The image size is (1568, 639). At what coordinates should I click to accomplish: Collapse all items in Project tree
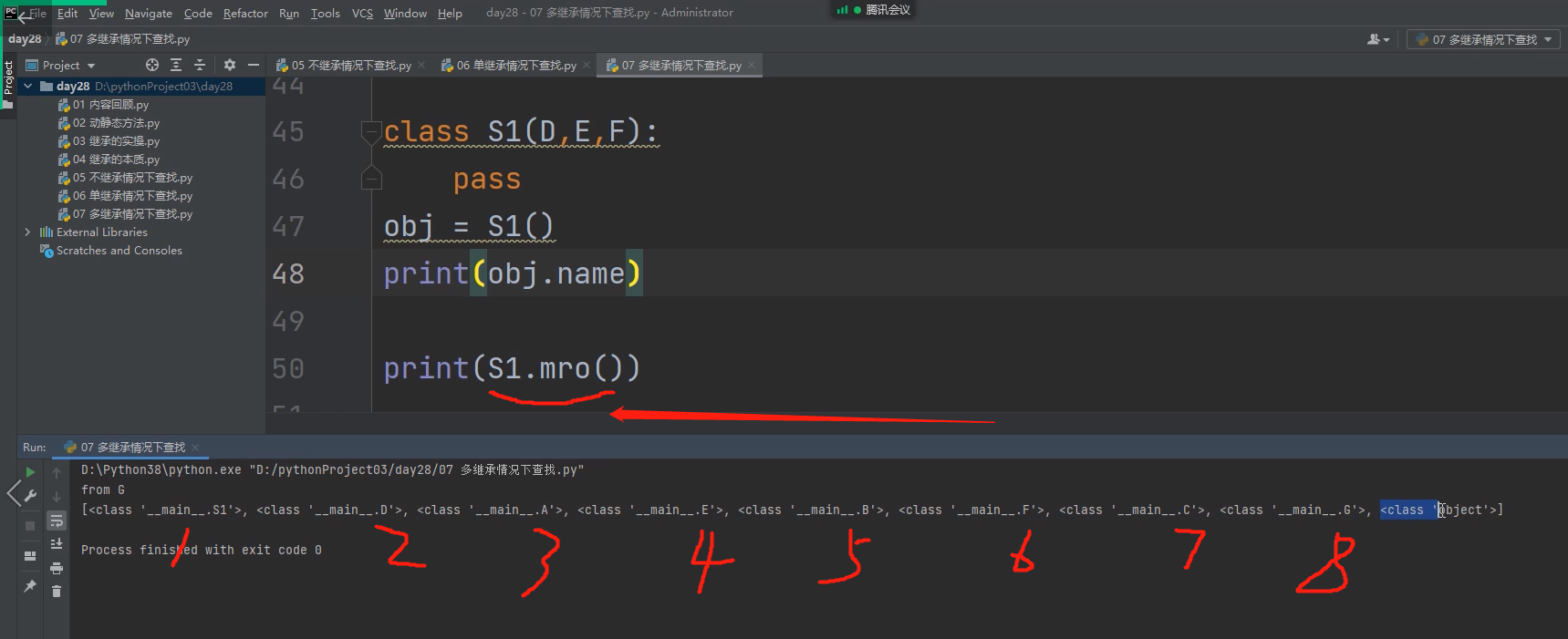(200, 65)
